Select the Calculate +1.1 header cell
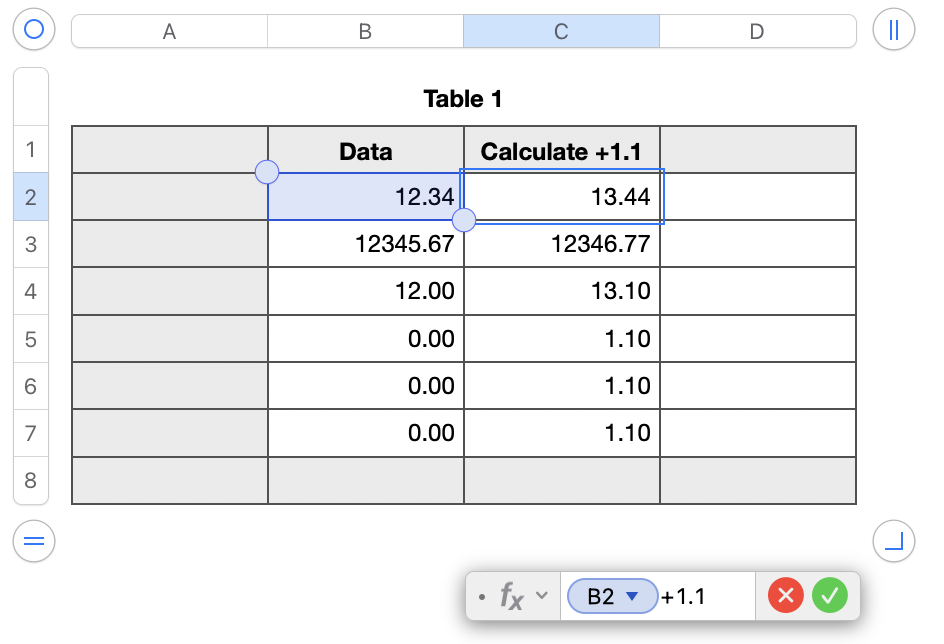The height and width of the screenshot is (644, 944). pyautogui.click(x=561, y=150)
